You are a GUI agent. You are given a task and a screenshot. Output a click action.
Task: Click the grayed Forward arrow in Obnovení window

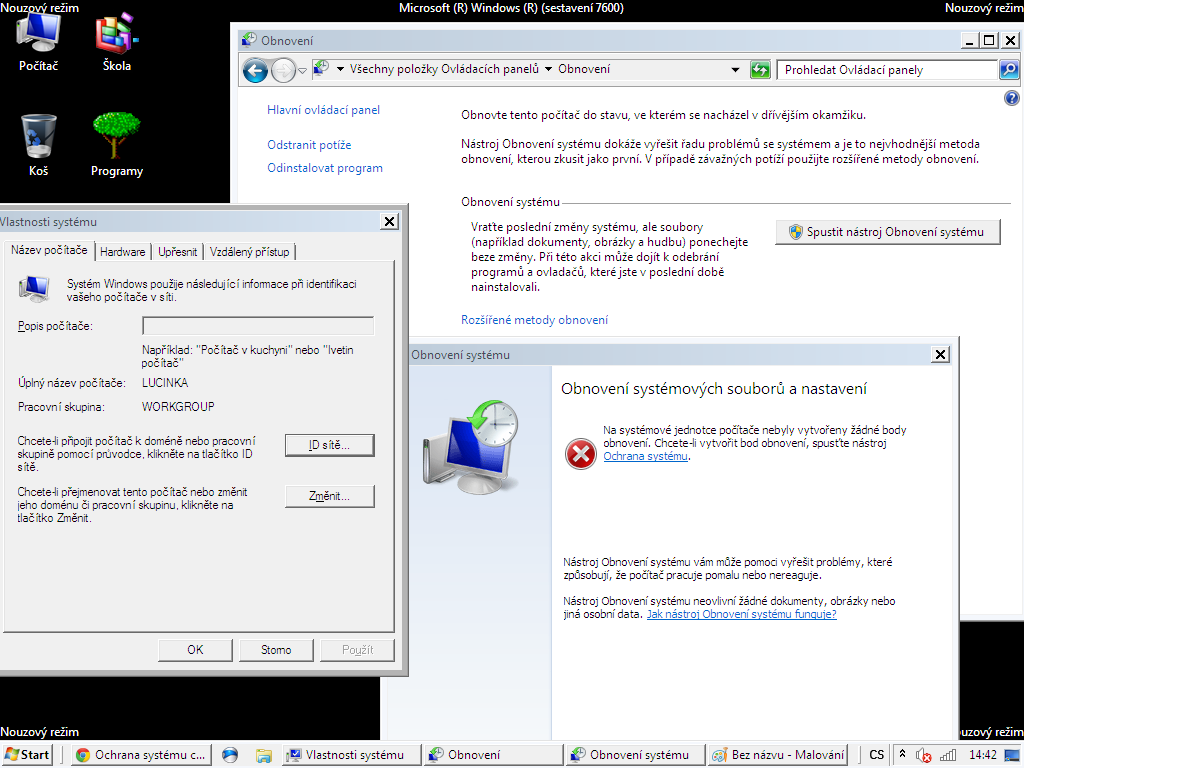(x=283, y=70)
